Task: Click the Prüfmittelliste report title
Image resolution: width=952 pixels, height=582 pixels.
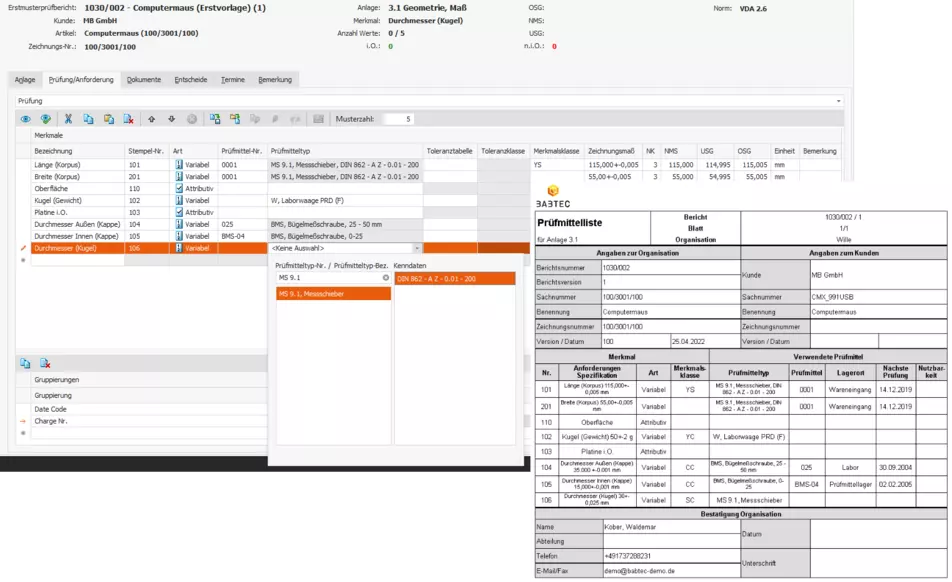Action: pyautogui.click(x=570, y=223)
